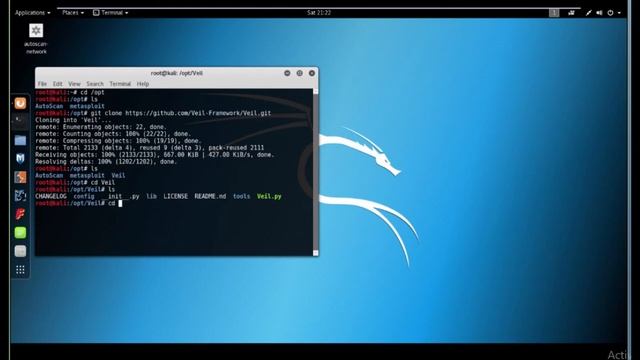Open the Firefox browser from the dock
The image size is (640, 360).
(x=20, y=103)
